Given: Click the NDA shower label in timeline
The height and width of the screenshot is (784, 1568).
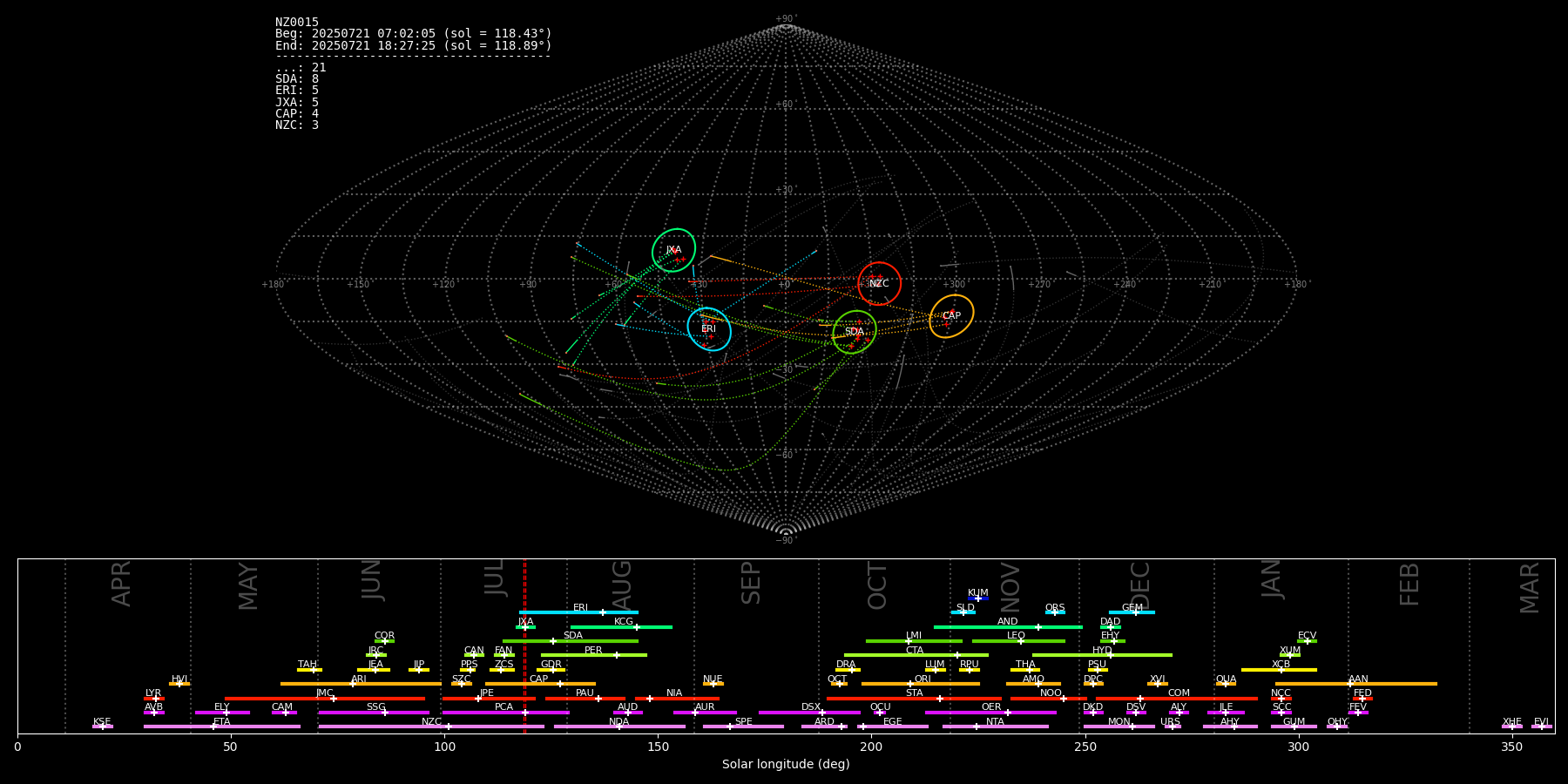Looking at the screenshot, I should coord(619,722).
